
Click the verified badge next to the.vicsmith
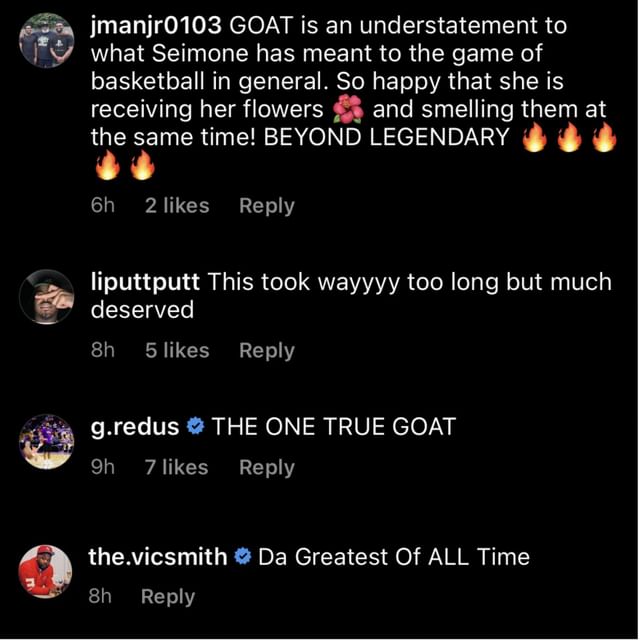pyautogui.click(x=243, y=557)
